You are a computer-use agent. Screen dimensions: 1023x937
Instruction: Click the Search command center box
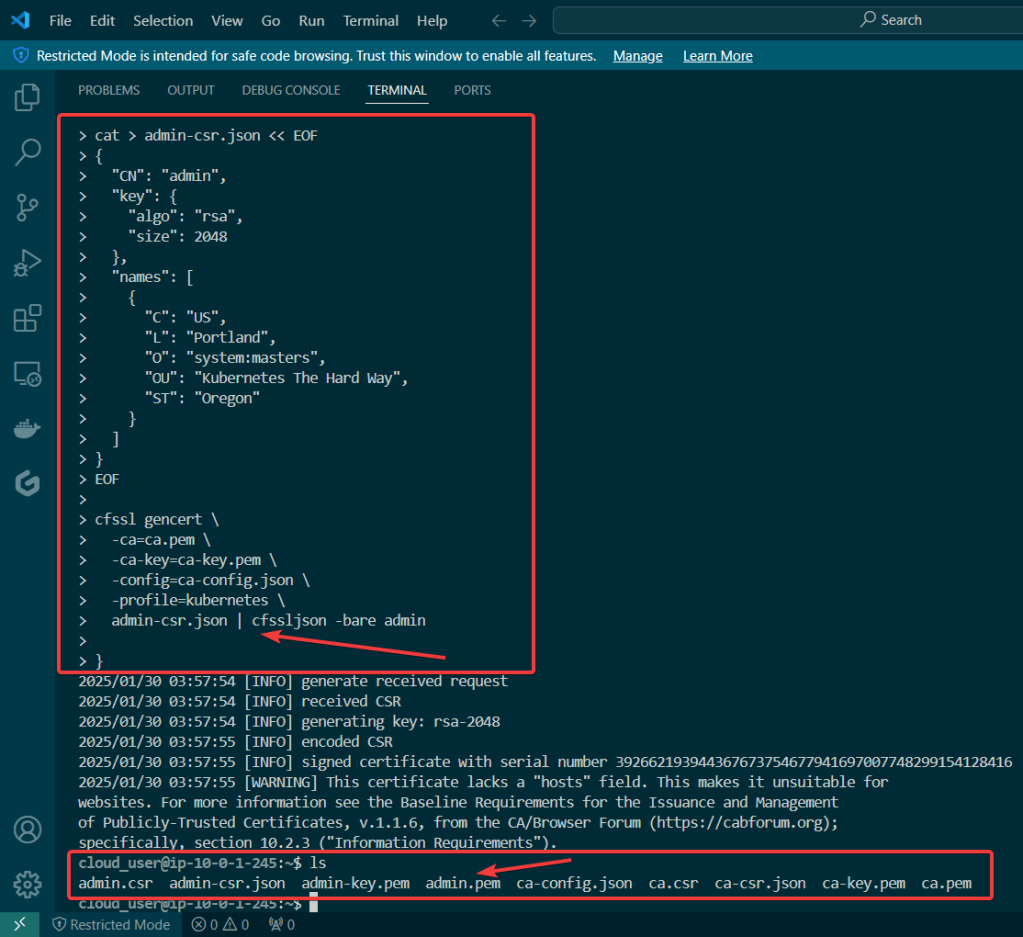[788, 20]
